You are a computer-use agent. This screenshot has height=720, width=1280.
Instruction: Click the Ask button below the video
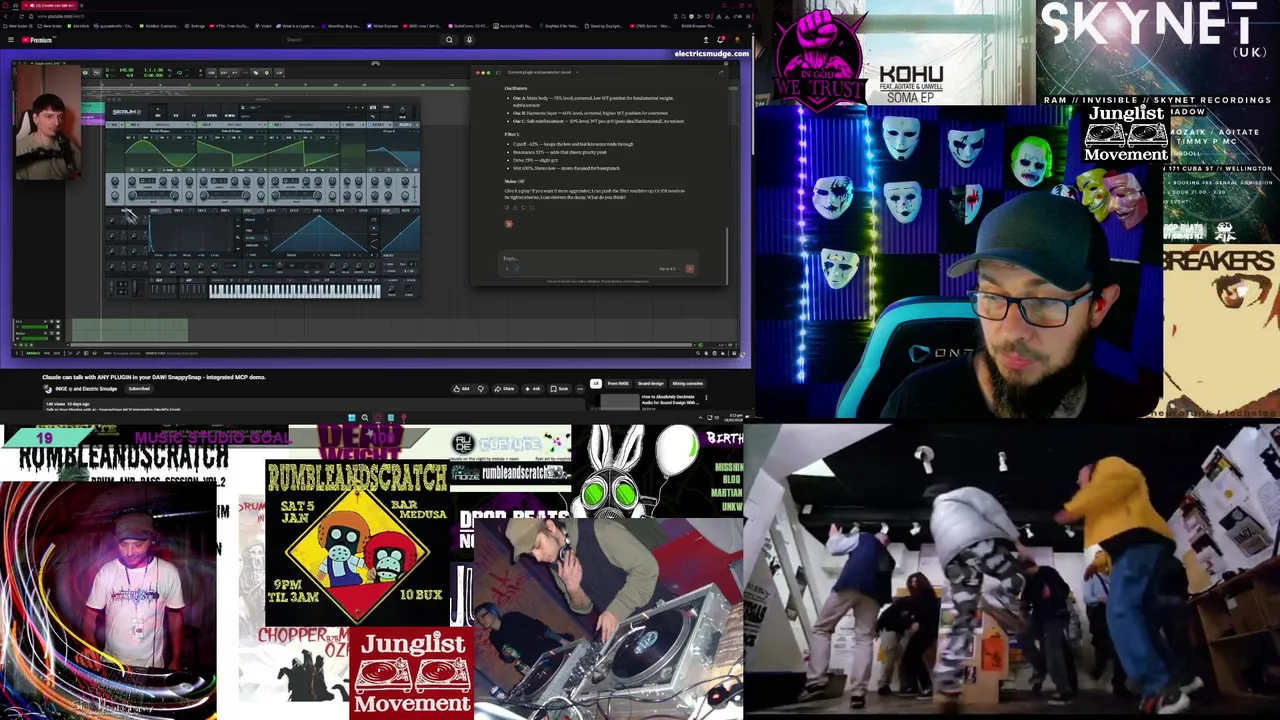coord(533,389)
